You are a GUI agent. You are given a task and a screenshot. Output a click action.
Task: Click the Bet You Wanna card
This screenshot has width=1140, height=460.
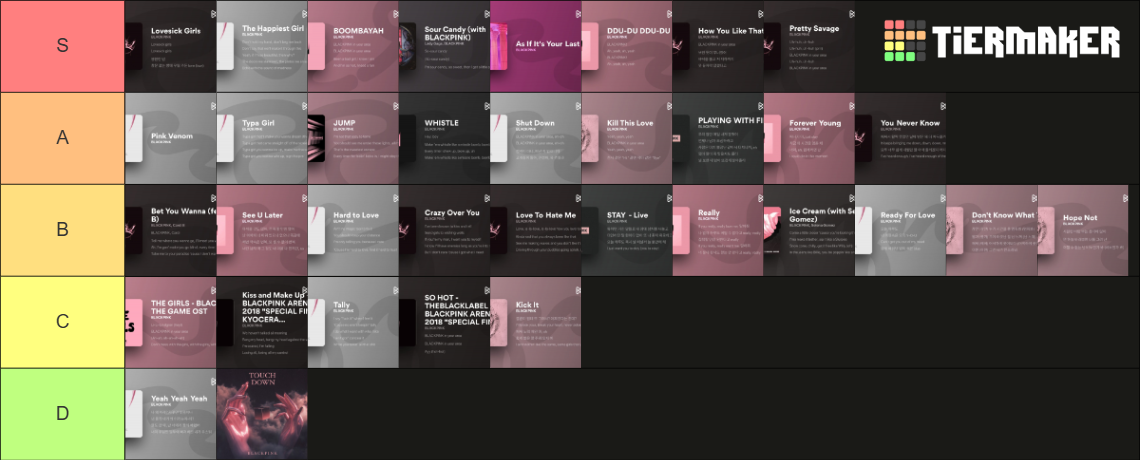coord(171,230)
